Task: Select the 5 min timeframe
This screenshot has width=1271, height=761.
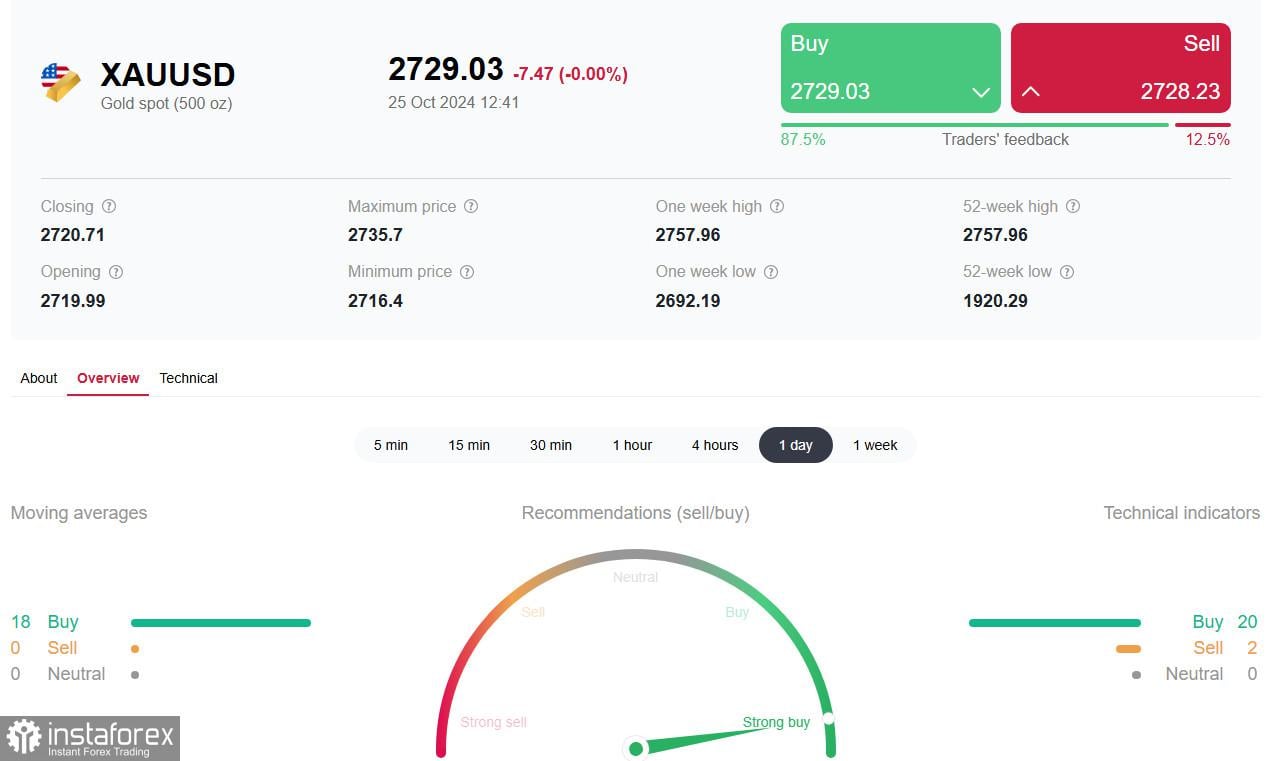Action: [x=391, y=445]
